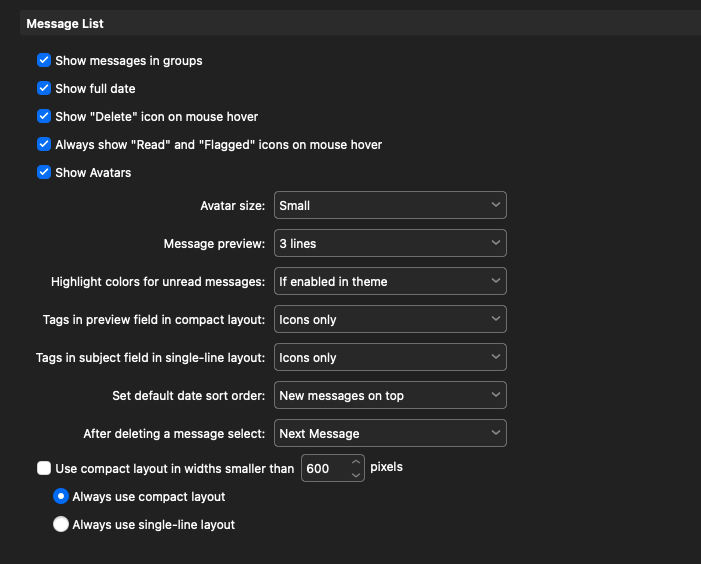Disable Show "Delete" icon on mouse hover
This screenshot has height=564, width=701.
(44, 117)
